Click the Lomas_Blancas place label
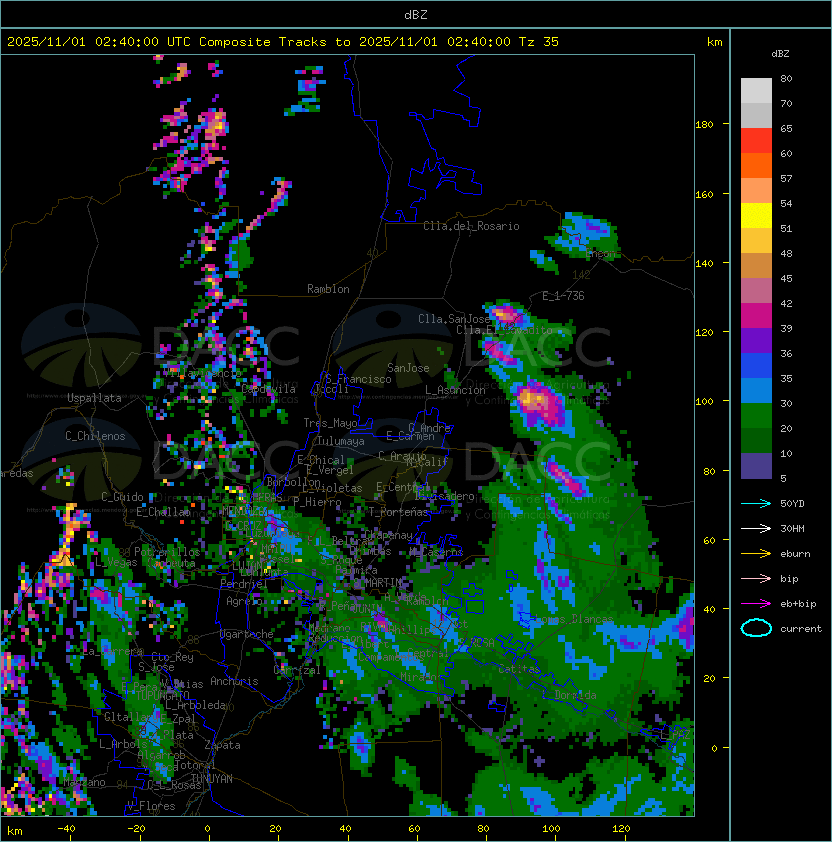 pos(574,619)
